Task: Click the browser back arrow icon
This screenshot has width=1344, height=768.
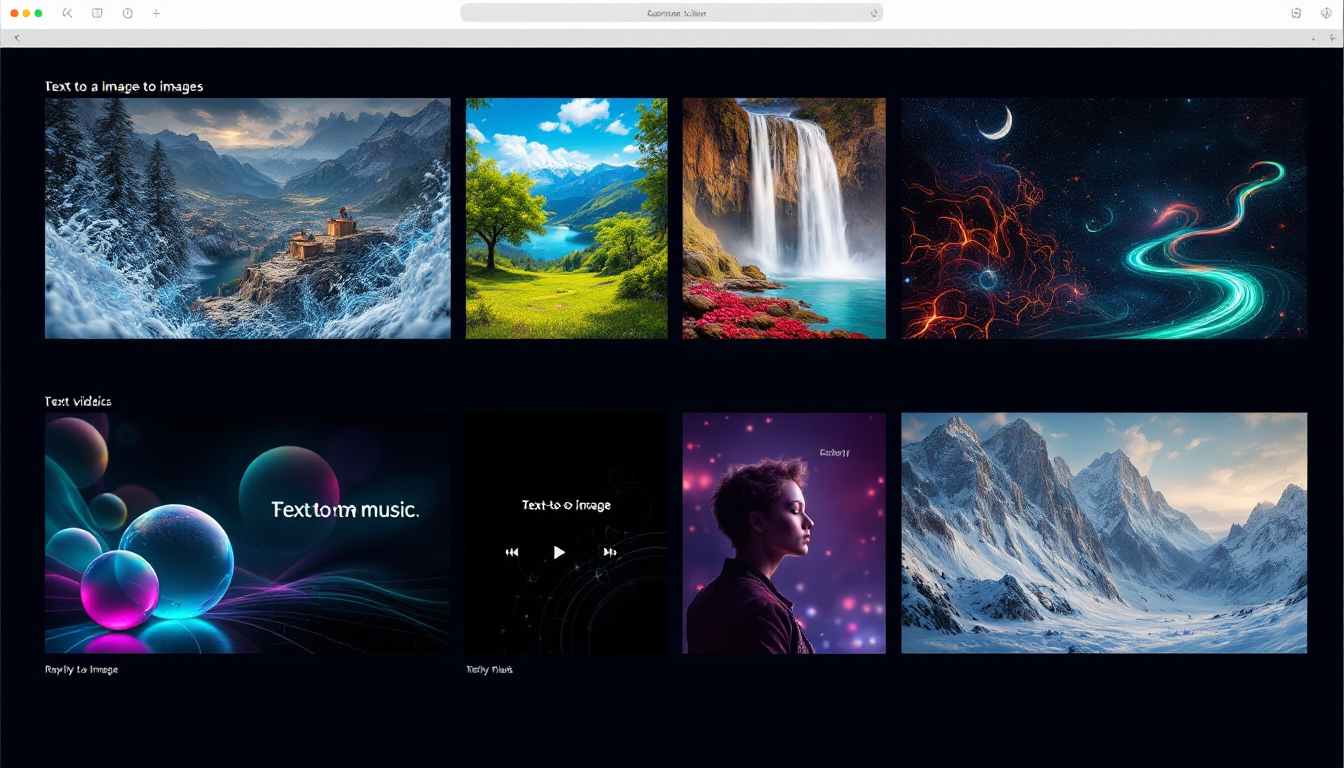Action: tap(67, 13)
